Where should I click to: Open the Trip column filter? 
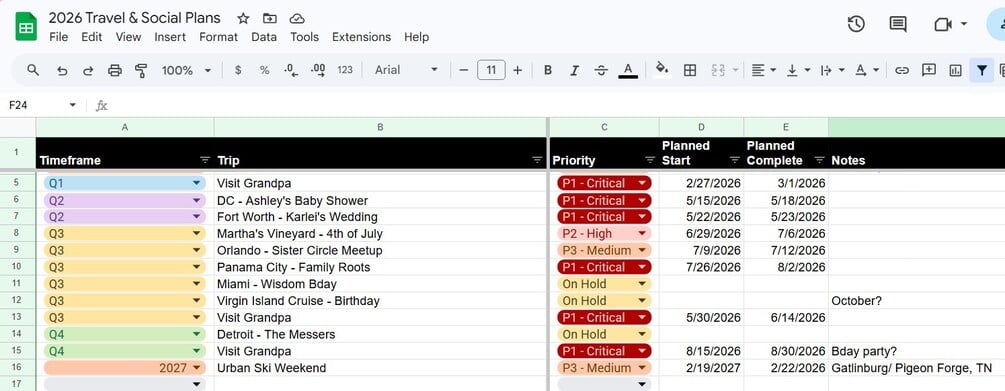pyautogui.click(x=537, y=160)
